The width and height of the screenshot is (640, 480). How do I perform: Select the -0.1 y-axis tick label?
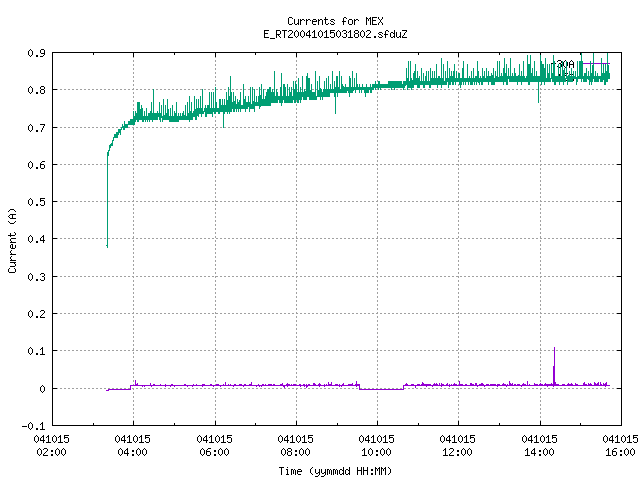[x=33, y=426]
